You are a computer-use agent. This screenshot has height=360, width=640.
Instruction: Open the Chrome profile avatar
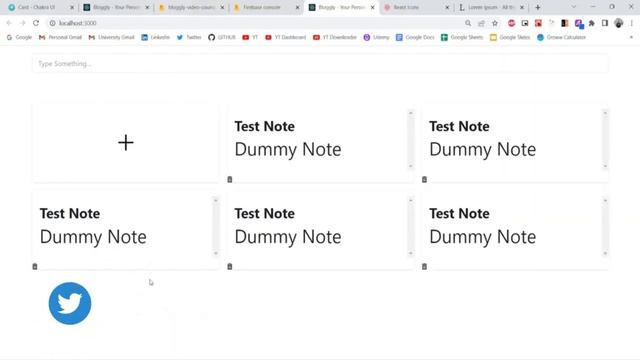click(619, 23)
